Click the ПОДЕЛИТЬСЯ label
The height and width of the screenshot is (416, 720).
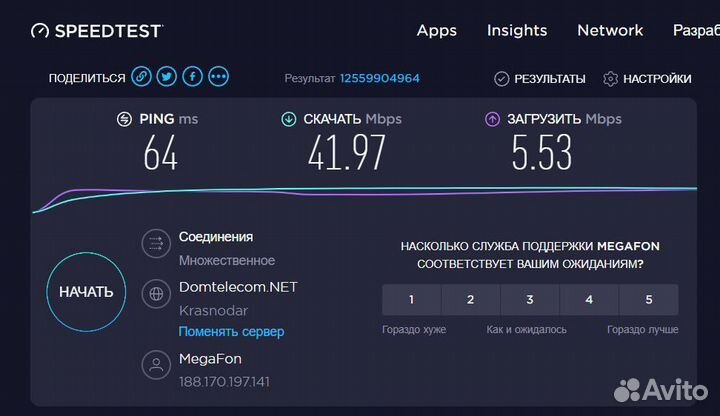click(87, 79)
